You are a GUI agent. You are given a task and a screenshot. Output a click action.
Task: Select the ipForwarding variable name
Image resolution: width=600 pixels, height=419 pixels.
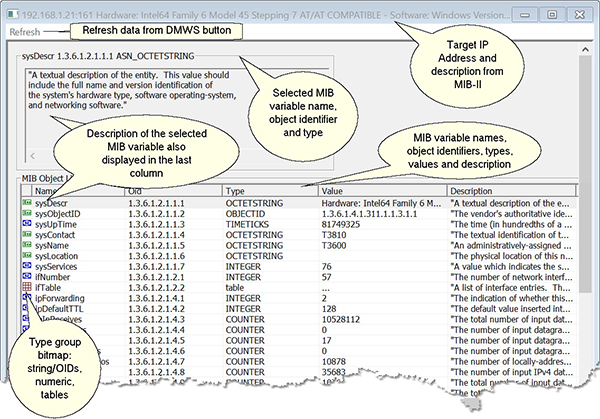click(58, 299)
